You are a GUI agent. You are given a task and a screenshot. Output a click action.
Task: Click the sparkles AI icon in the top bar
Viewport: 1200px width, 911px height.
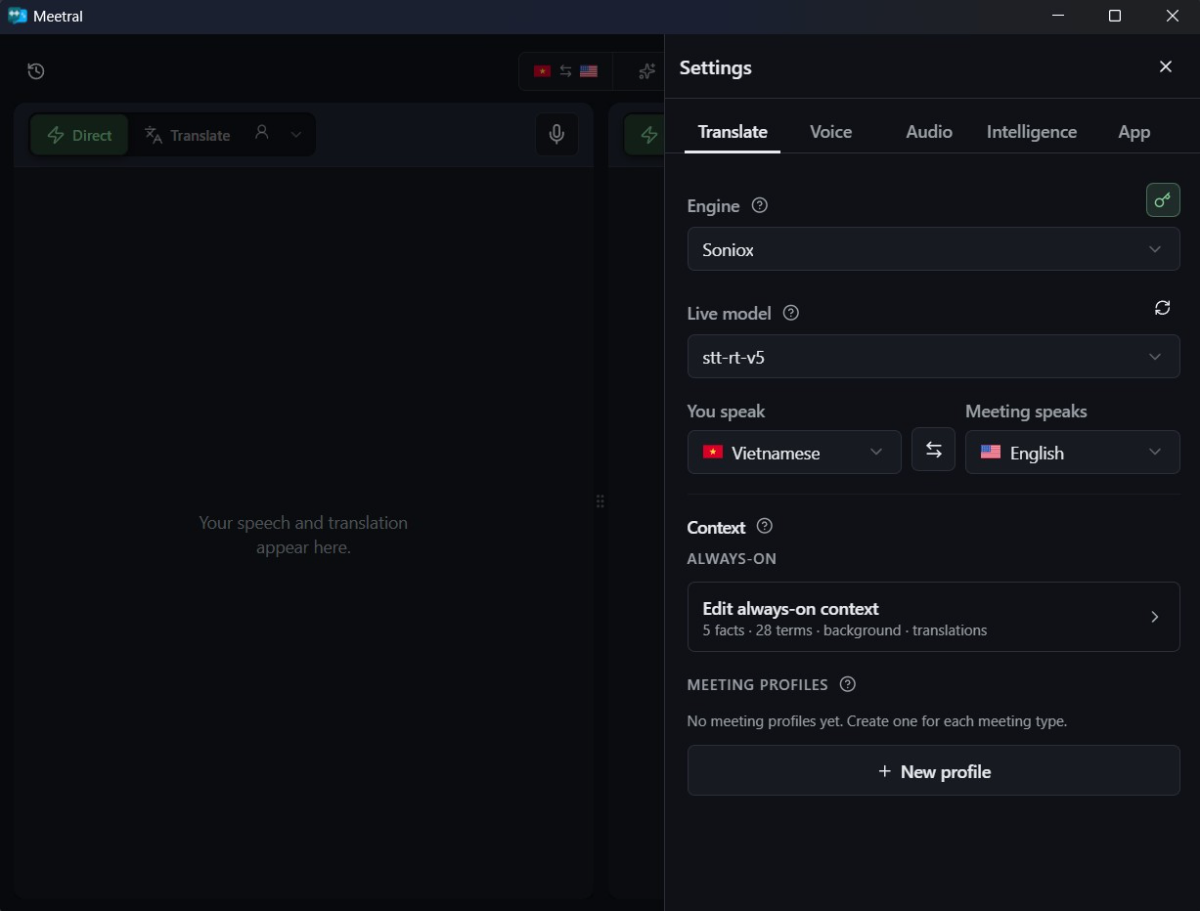click(x=647, y=71)
